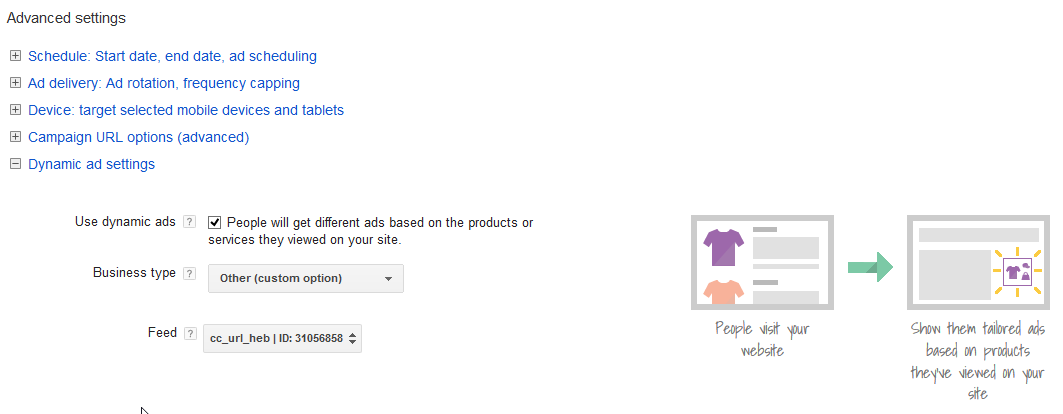Open the Feed selector cc_url_heb
1063x414 pixels.
[x=282, y=339]
